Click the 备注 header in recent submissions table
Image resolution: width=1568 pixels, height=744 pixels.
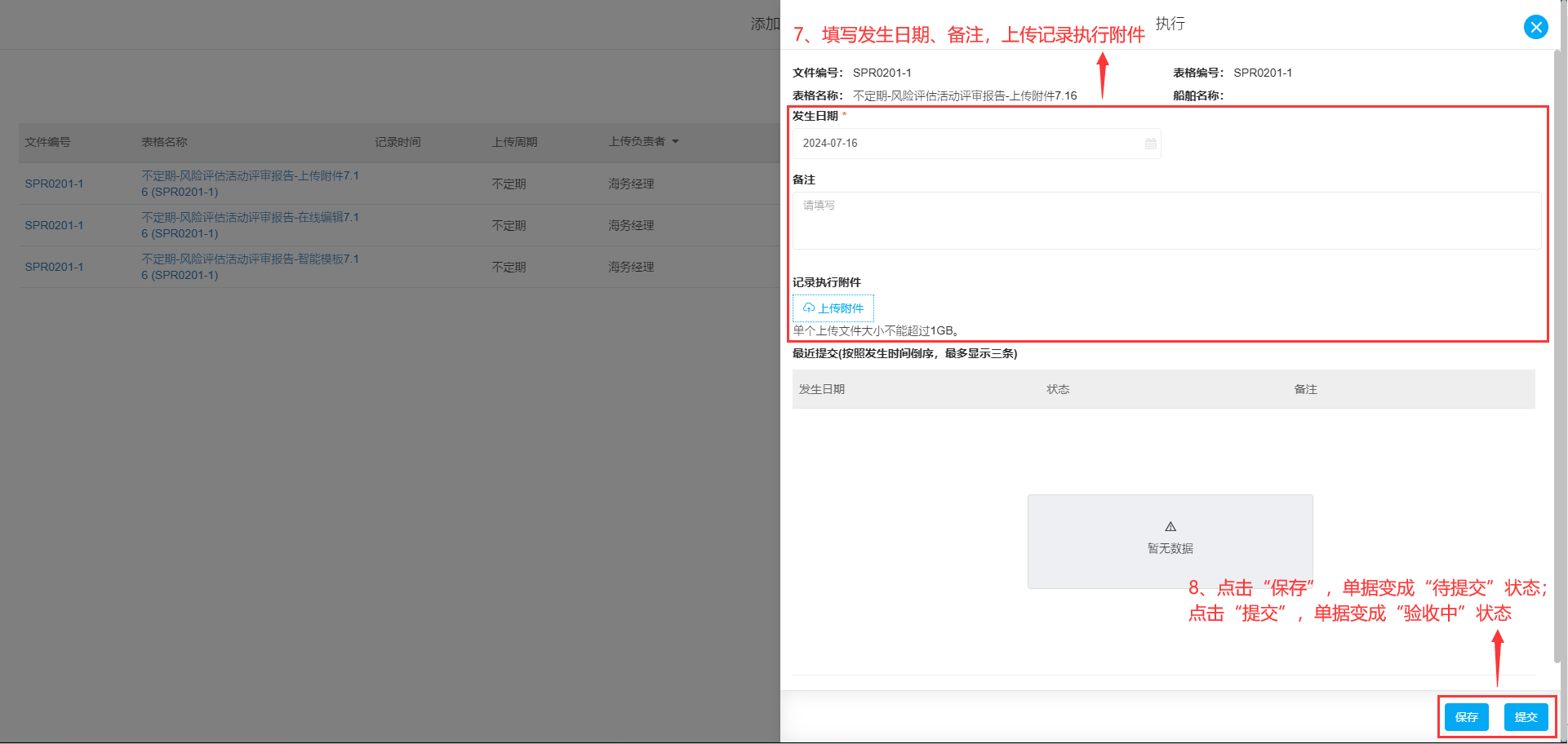1305,389
